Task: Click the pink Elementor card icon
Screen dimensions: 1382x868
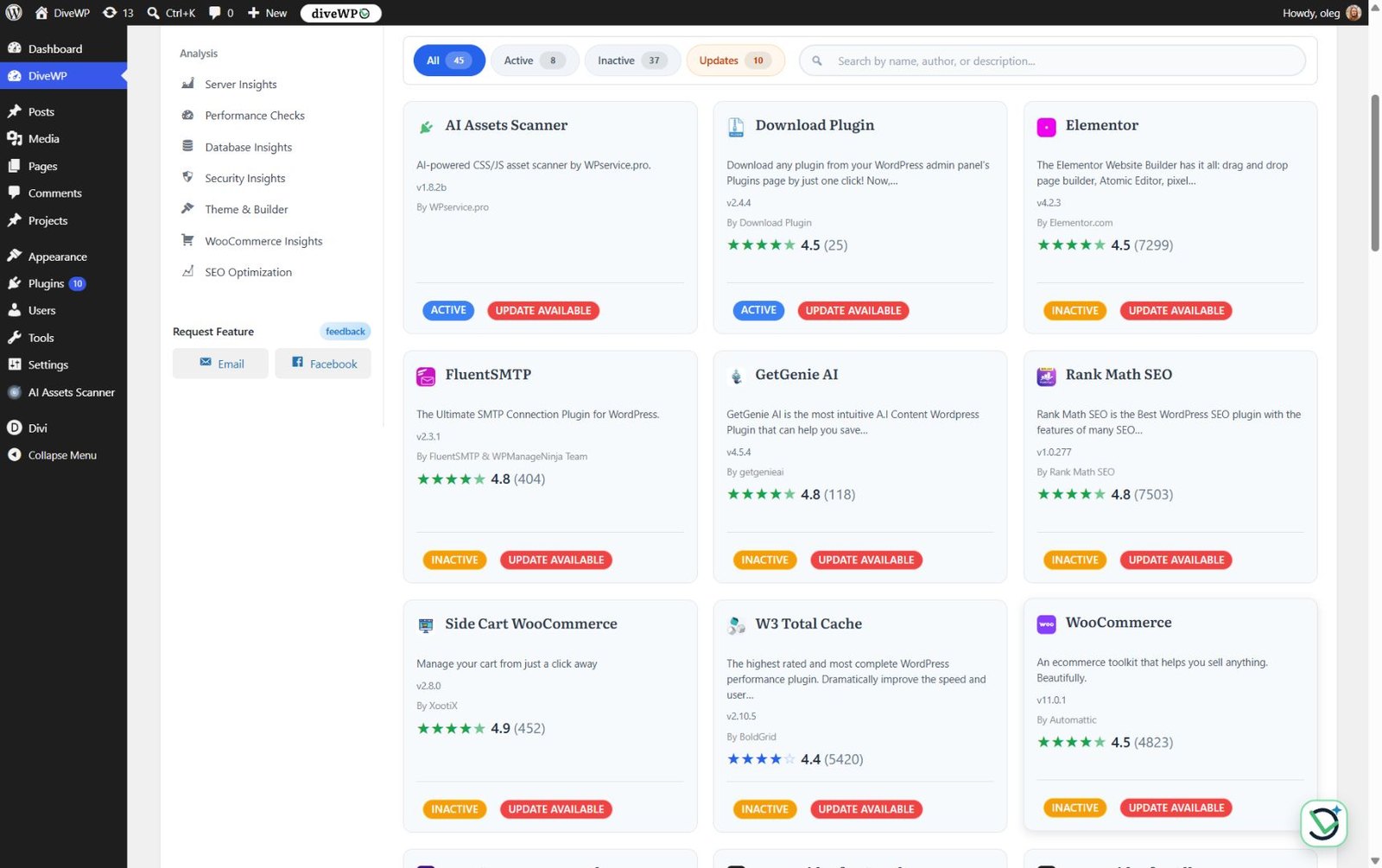Action: [1046, 128]
